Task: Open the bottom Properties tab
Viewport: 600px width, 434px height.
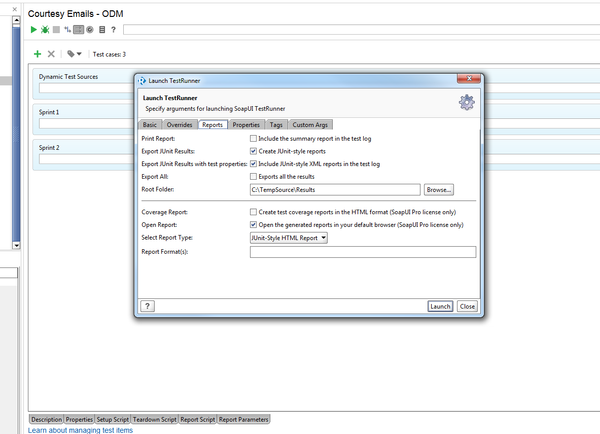Action: pos(79,419)
